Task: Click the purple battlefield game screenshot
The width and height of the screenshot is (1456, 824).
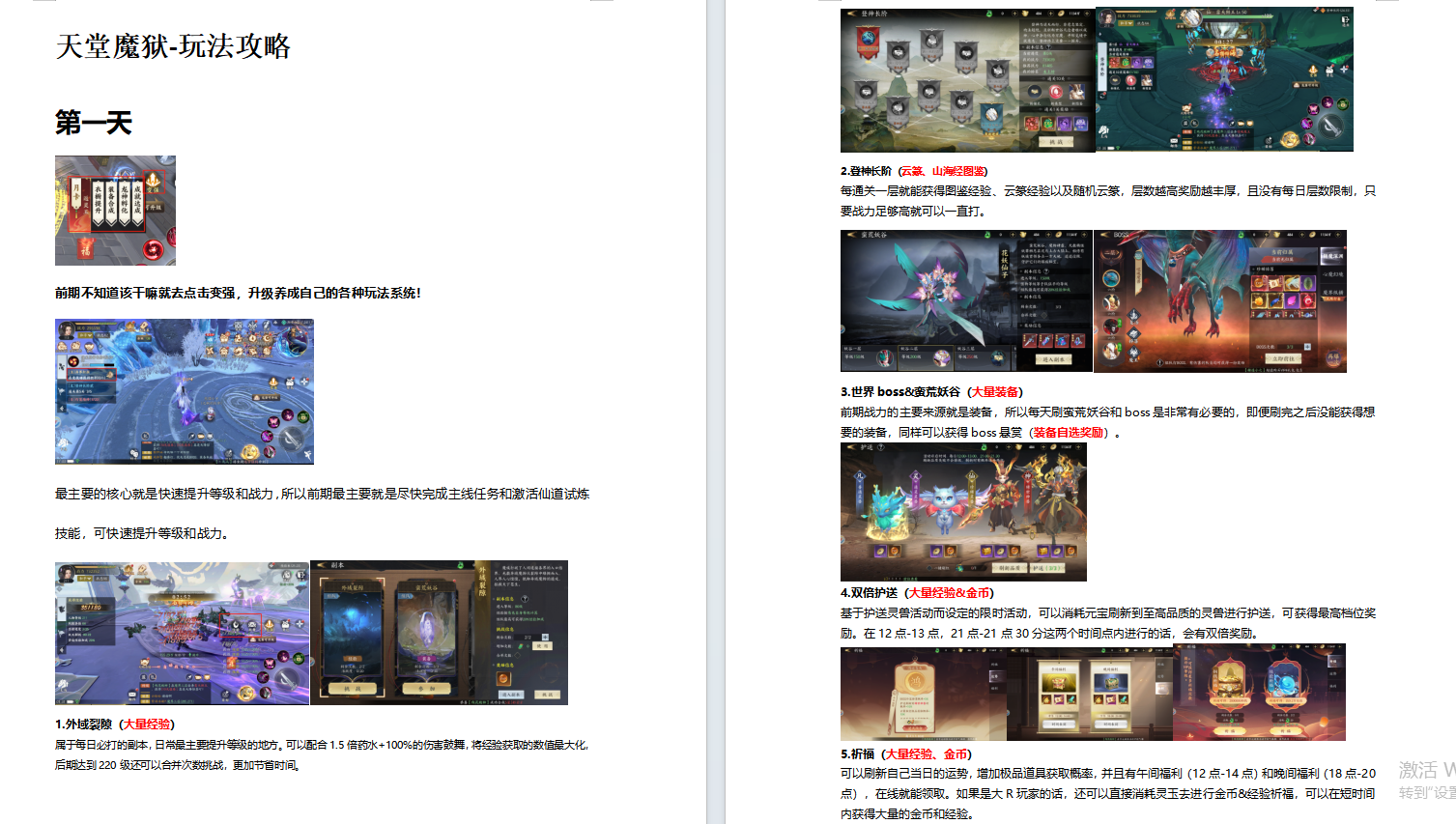Action: pyautogui.click(x=182, y=633)
